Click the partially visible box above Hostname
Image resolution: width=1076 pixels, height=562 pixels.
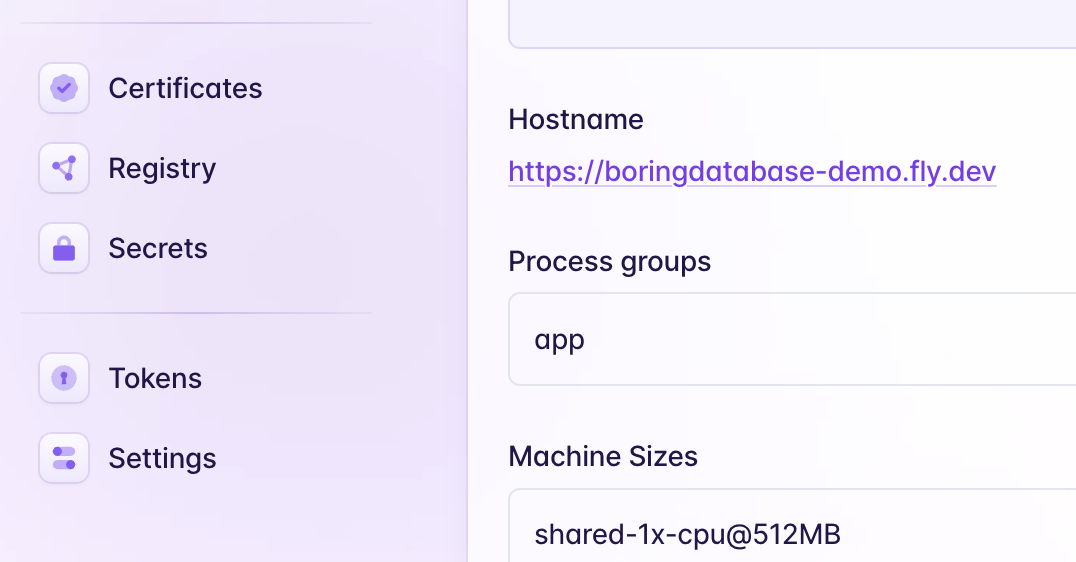click(x=792, y=24)
